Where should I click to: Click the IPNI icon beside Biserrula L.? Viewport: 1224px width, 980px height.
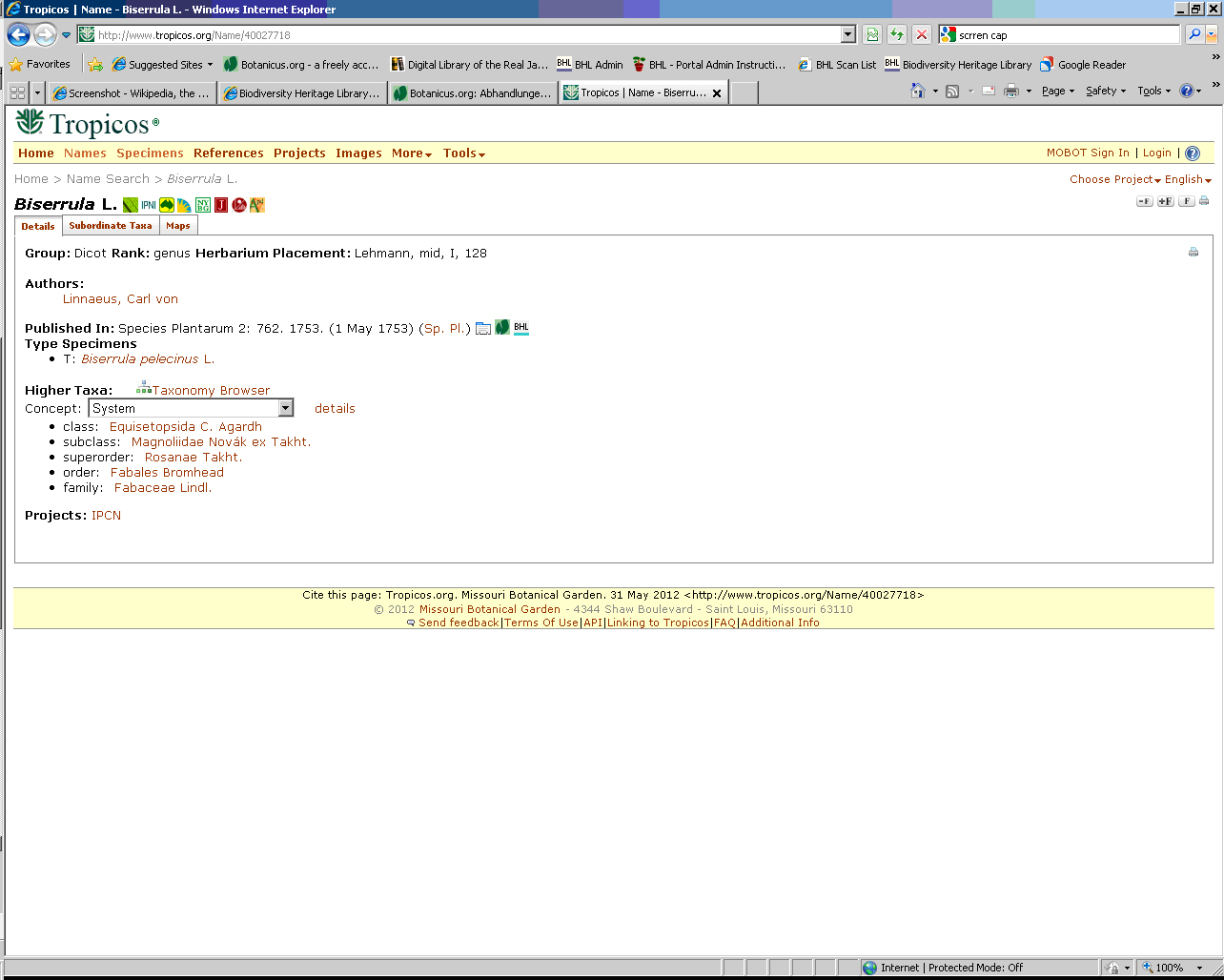pyautogui.click(x=149, y=205)
